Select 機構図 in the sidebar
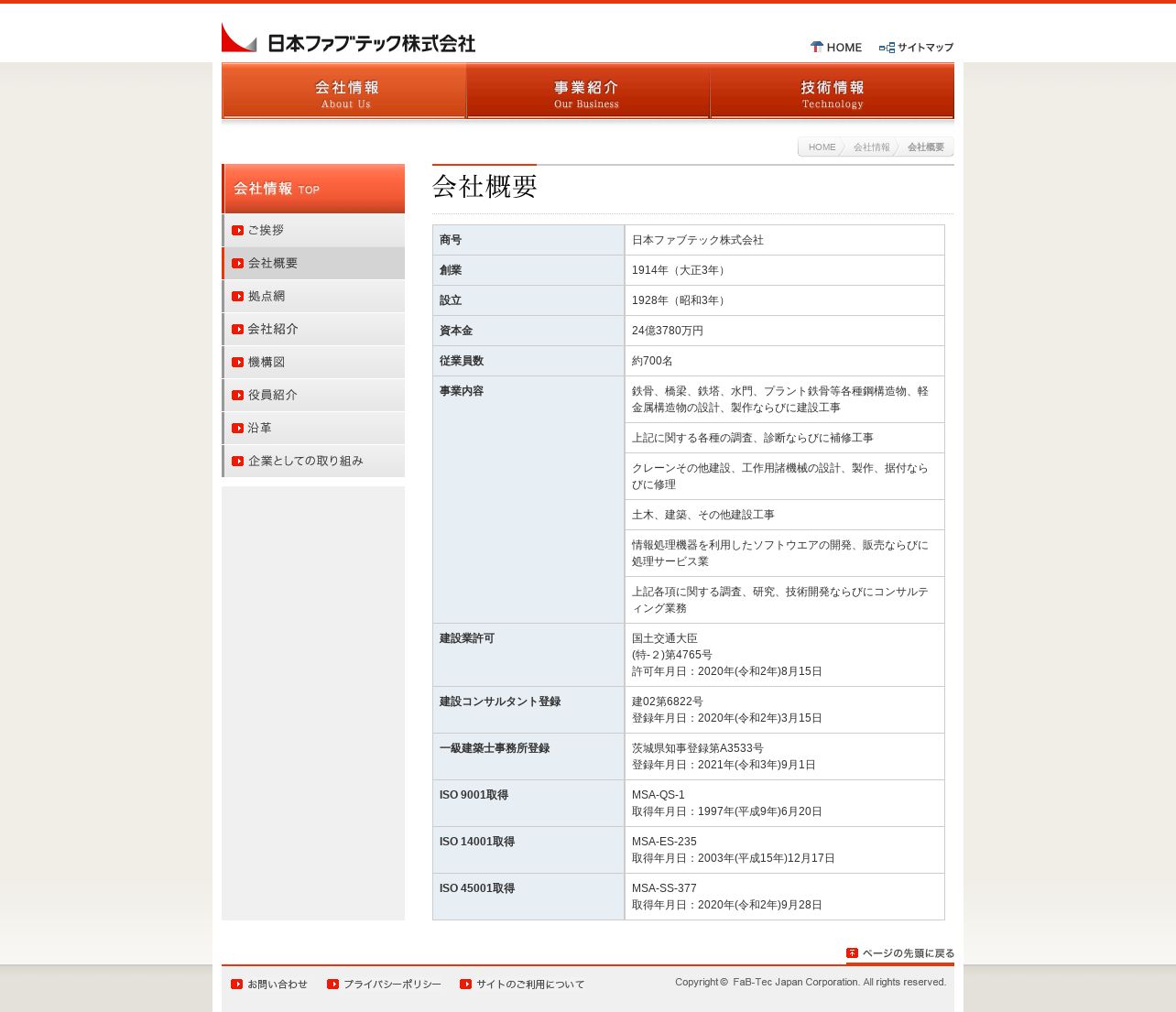Screen dimensions: 1176x1012 click(313, 363)
